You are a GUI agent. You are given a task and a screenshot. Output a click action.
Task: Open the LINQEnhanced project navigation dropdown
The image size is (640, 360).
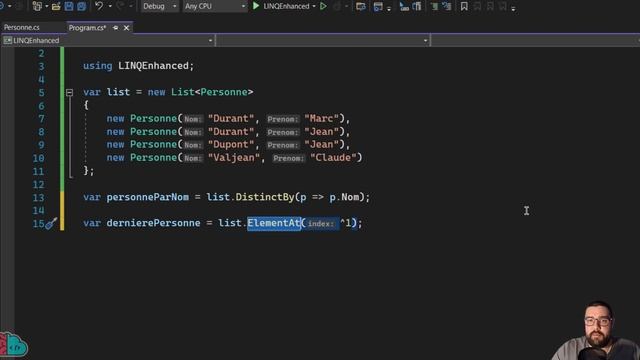point(108,40)
